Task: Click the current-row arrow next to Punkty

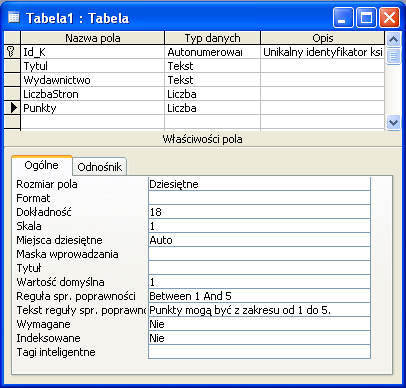Action: pyautogui.click(x=14, y=108)
